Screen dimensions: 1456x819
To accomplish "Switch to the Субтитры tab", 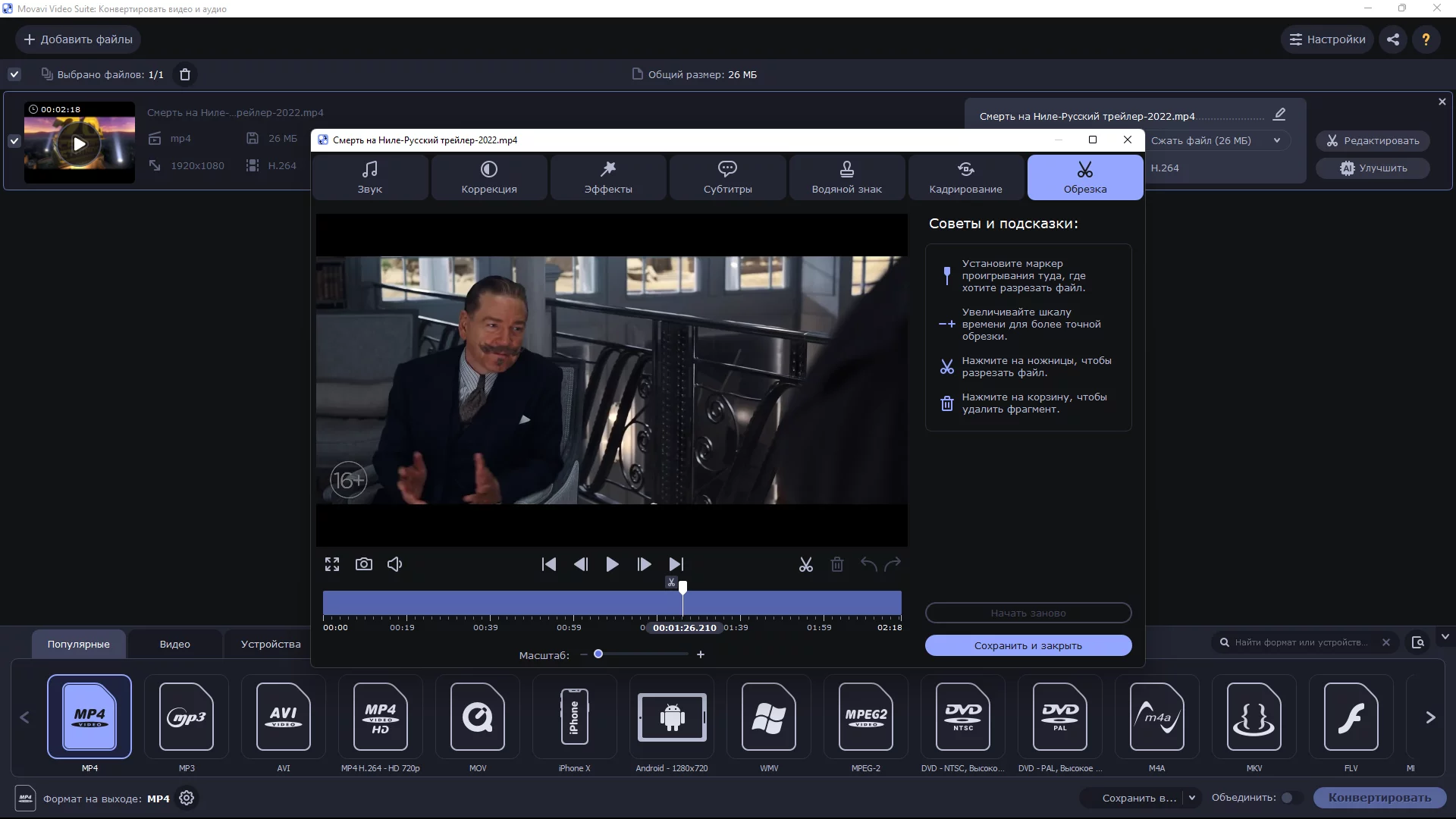I will (x=727, y=177).
